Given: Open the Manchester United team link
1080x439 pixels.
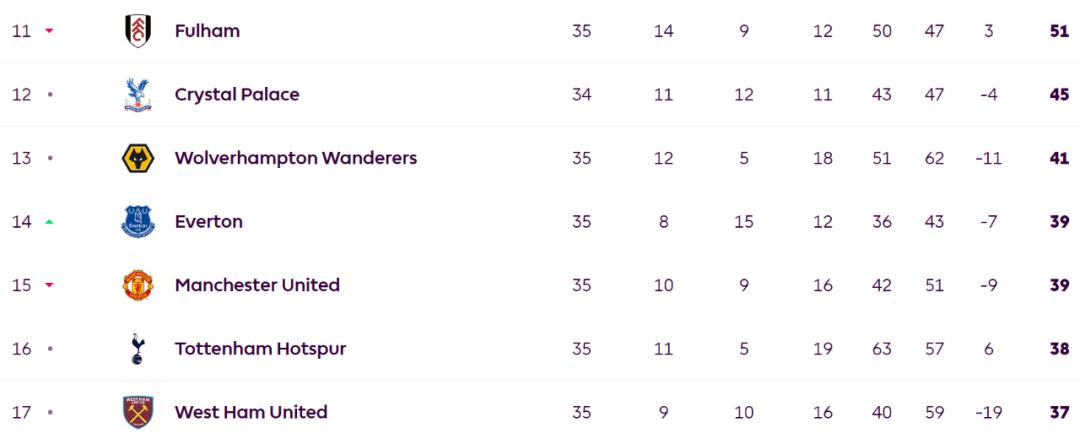Looking at the screenshot, I should [258, 285].
